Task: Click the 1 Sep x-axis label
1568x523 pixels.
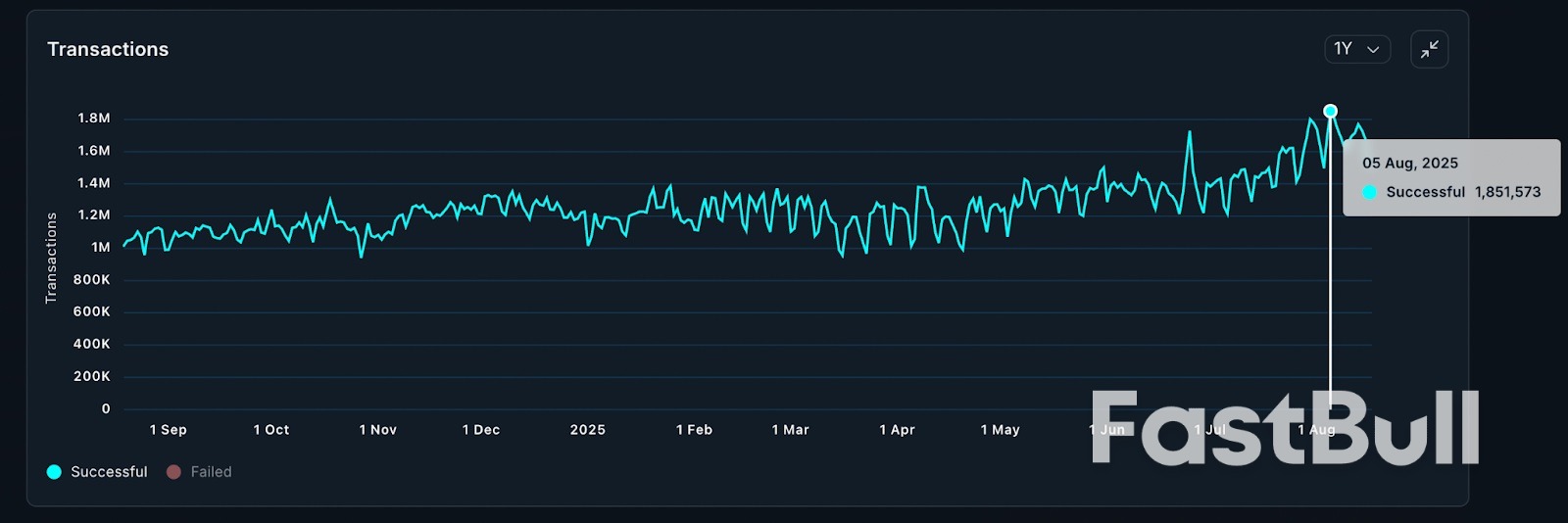Action: point(168,430)
